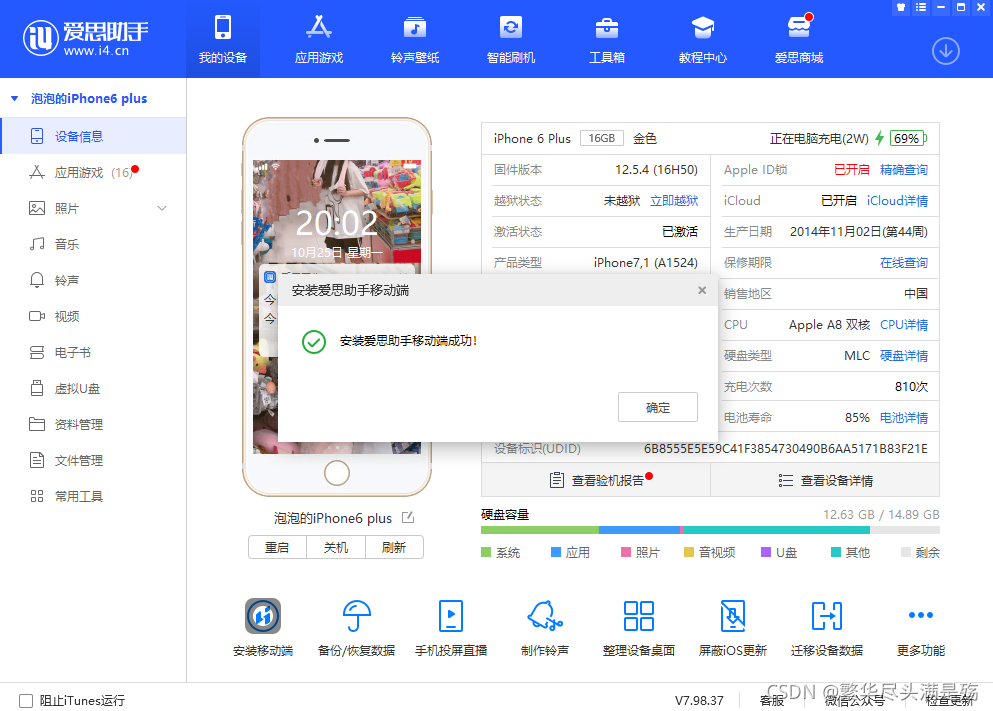The width and height of the screenshot is (993, 711).
Task: Click 查看验机报告 button
Action: 596,481
